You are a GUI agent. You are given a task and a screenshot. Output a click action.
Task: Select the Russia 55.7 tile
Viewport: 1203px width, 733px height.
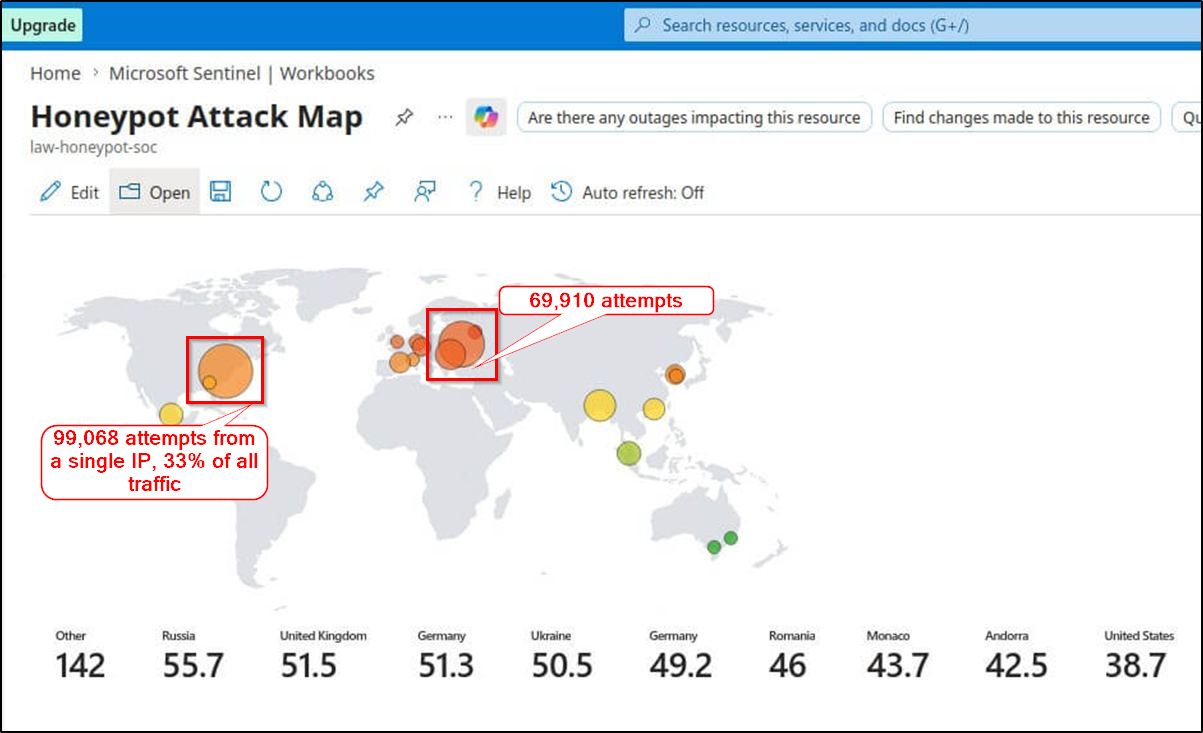pos(193,656)
